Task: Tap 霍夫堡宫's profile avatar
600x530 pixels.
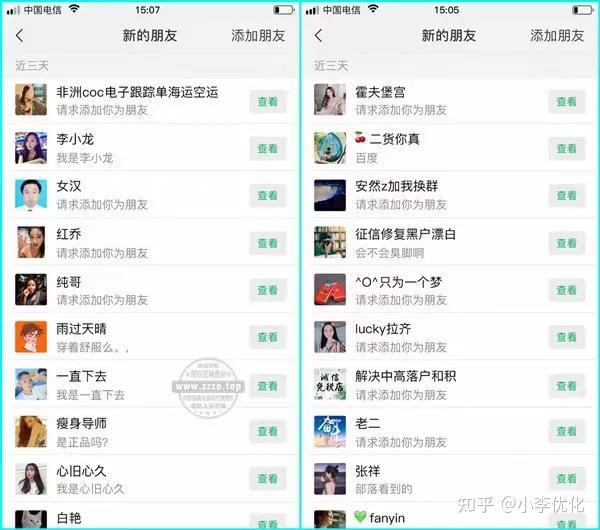Action: pyautogui.click(x=330, y=99)
